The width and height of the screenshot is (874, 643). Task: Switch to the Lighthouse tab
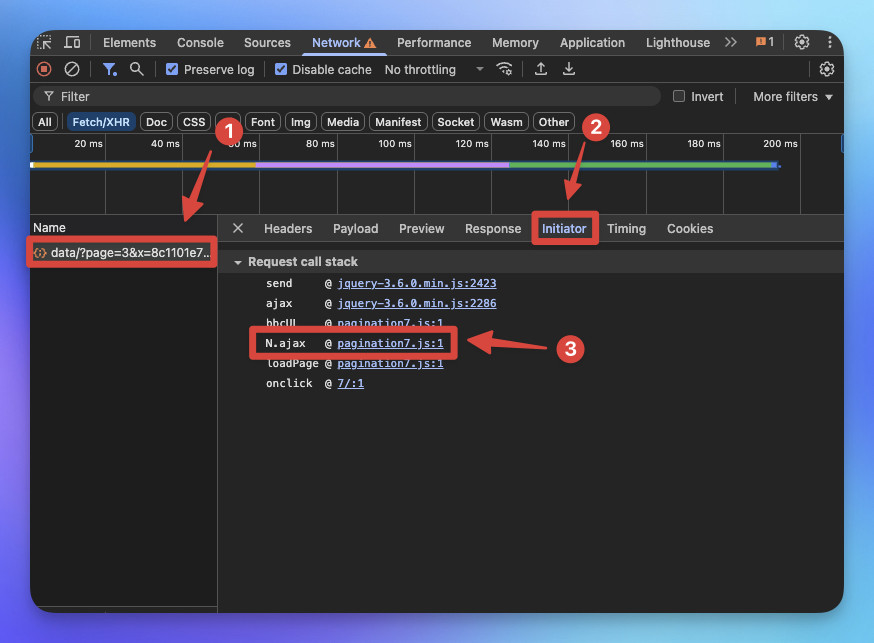pyautogui.click(x=678, y=42)
